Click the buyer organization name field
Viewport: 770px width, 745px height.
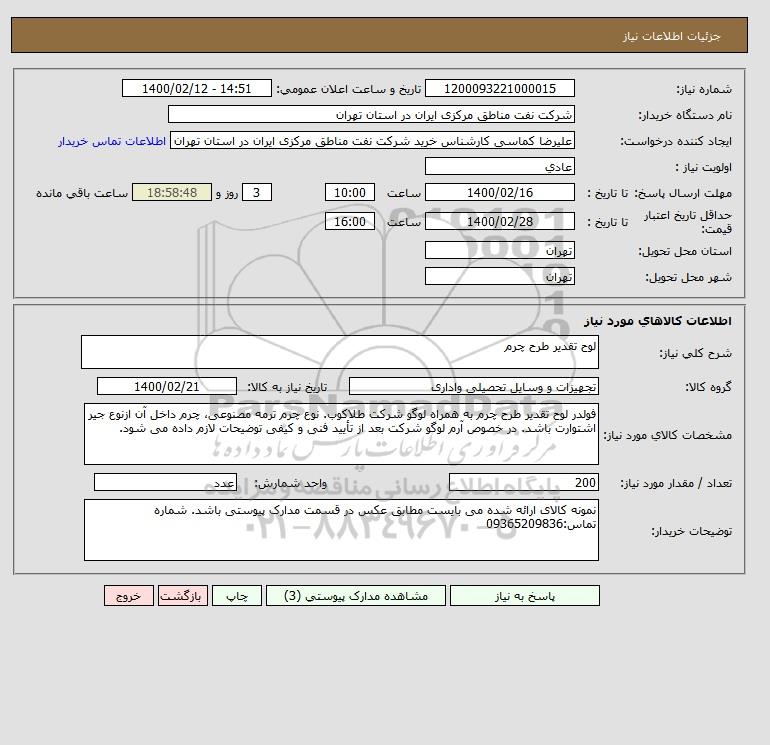pyautogui.click(x=371, y=114)
